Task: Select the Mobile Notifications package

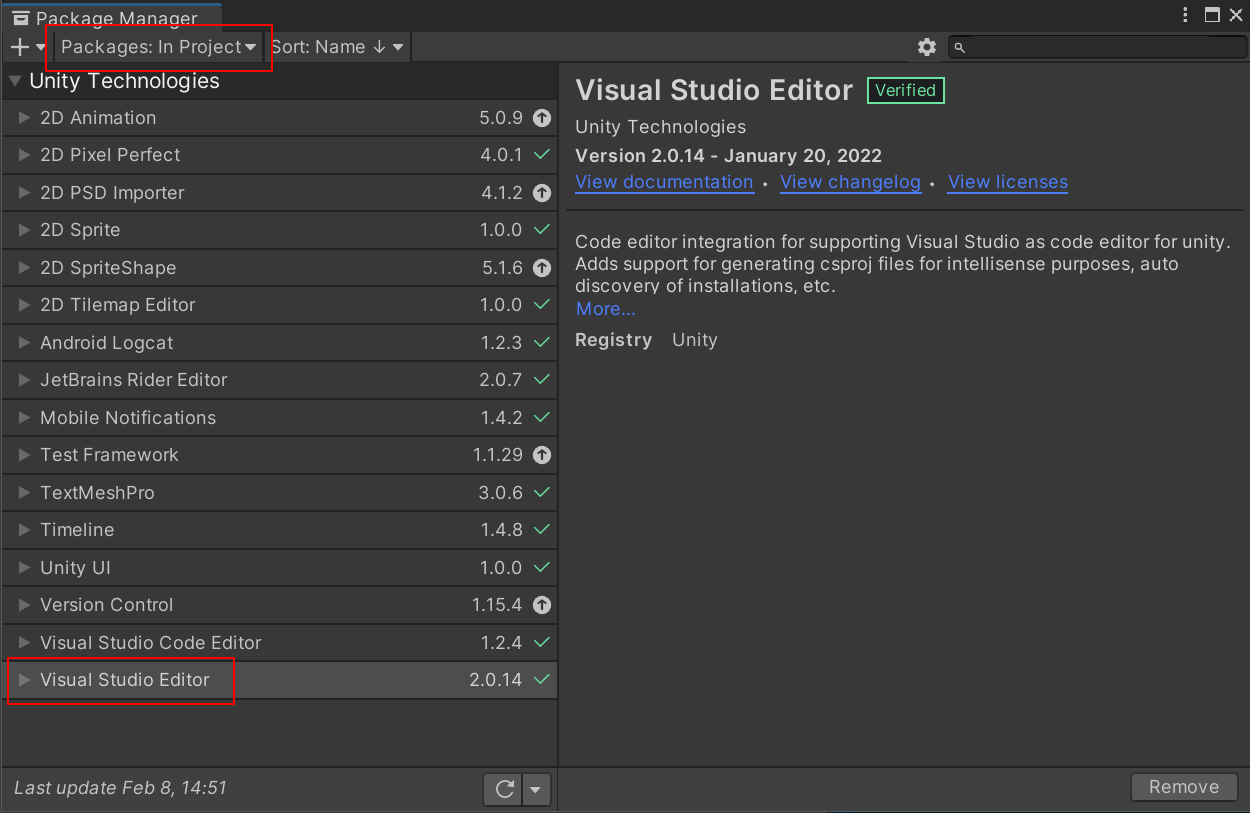Action: click(279, 418)
